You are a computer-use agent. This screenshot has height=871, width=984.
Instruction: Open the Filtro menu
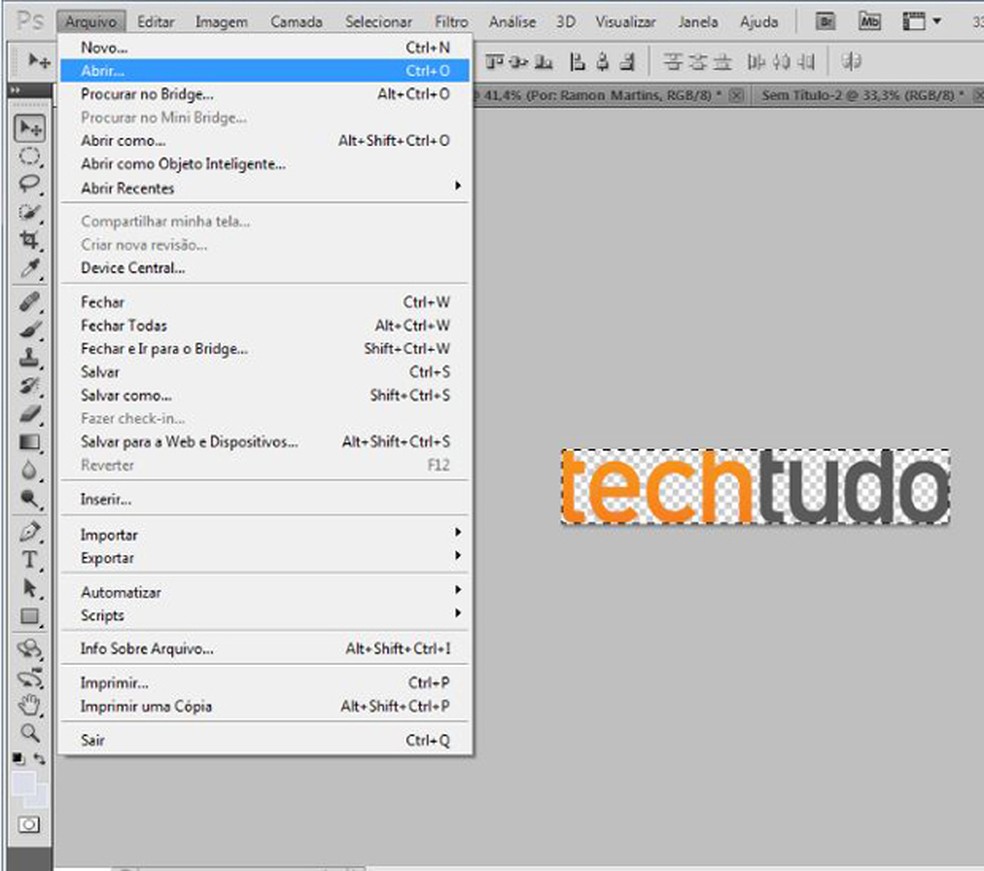click(x=451, y=22)
